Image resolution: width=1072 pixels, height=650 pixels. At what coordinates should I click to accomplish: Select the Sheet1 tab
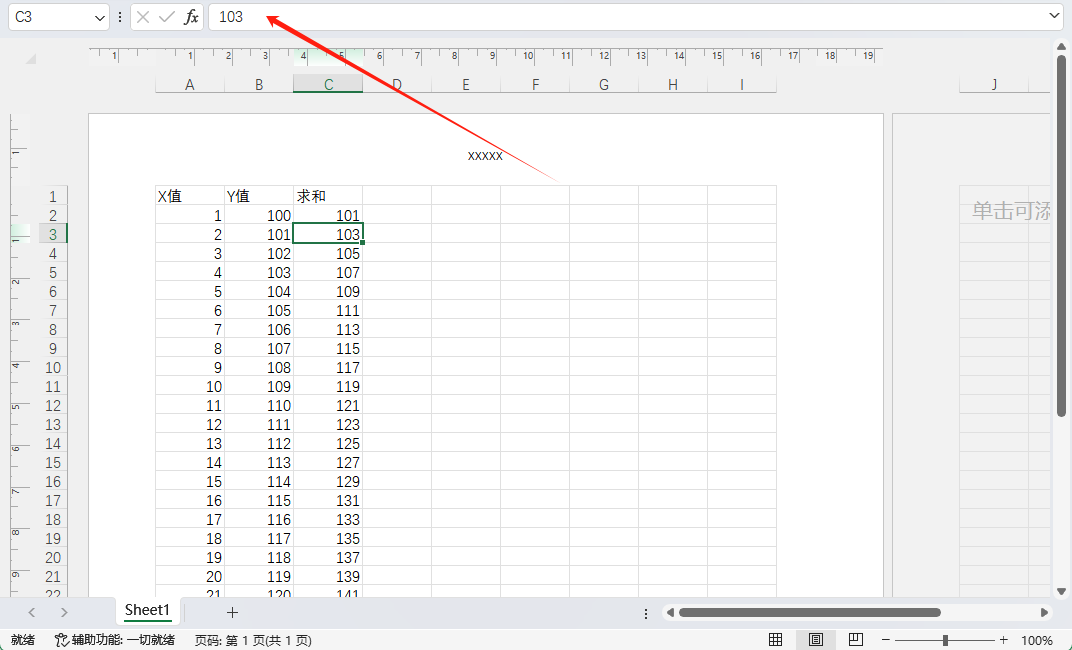[x=147, y=610]
